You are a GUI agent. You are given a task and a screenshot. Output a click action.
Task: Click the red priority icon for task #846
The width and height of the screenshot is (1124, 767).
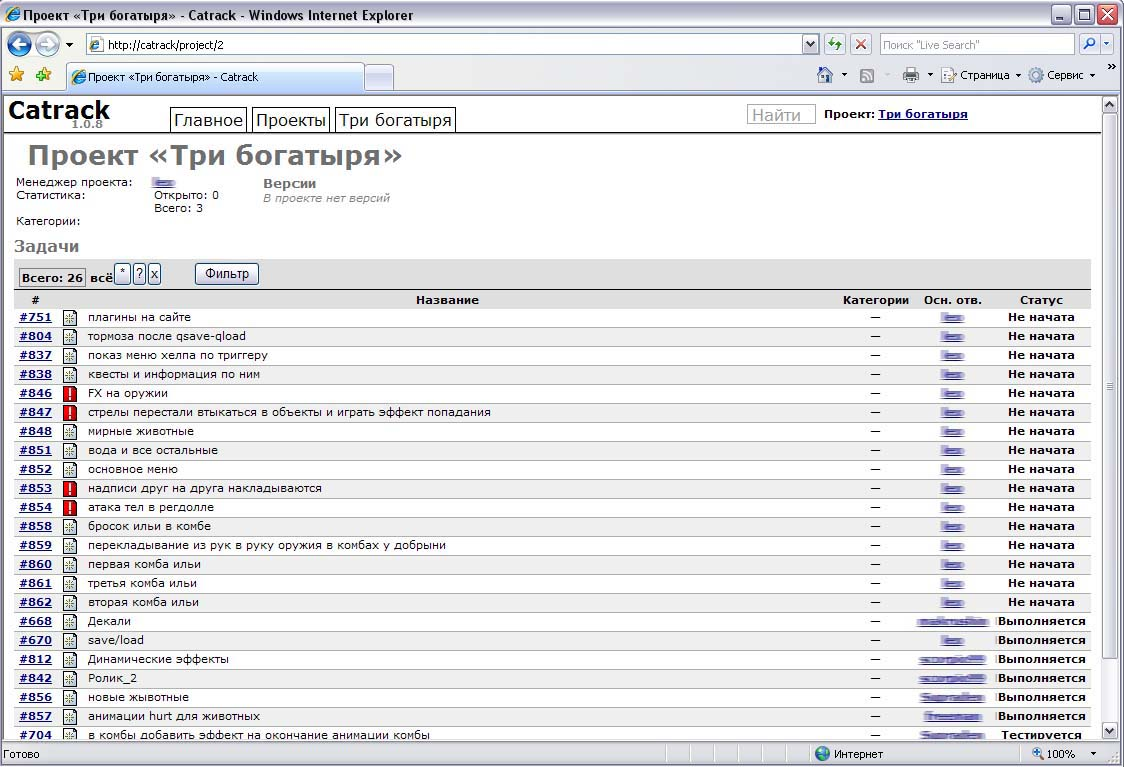pyautogui.click(x=70, y=394)
